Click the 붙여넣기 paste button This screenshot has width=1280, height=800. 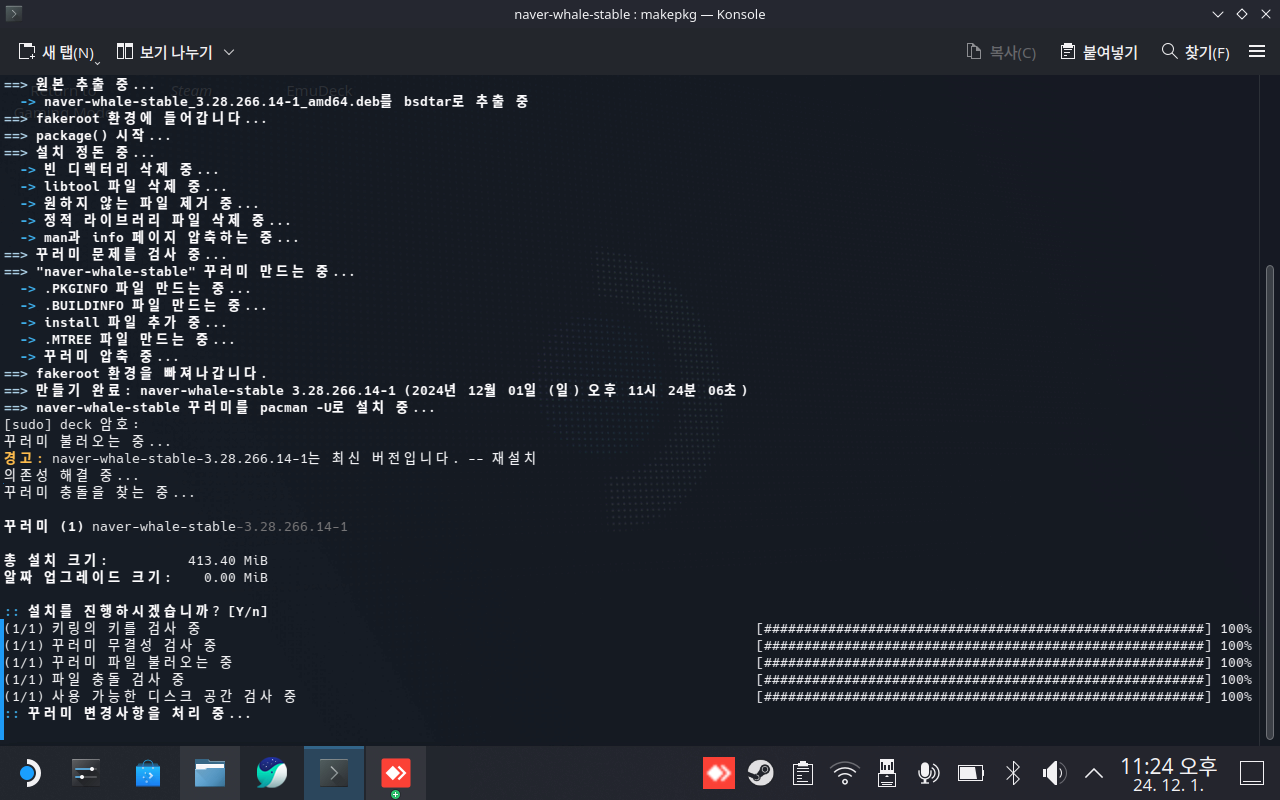[1099, 52]
